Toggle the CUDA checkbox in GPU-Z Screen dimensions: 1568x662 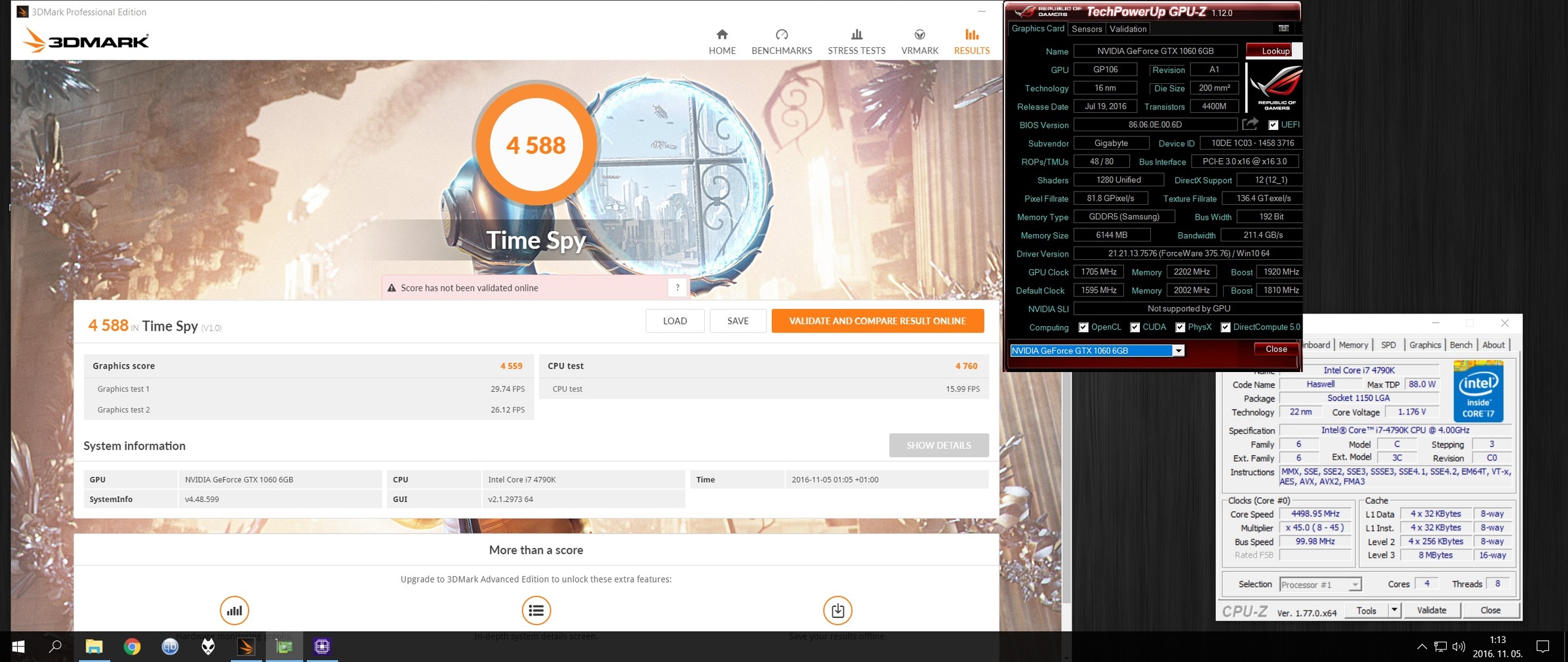click(1135, 327)
